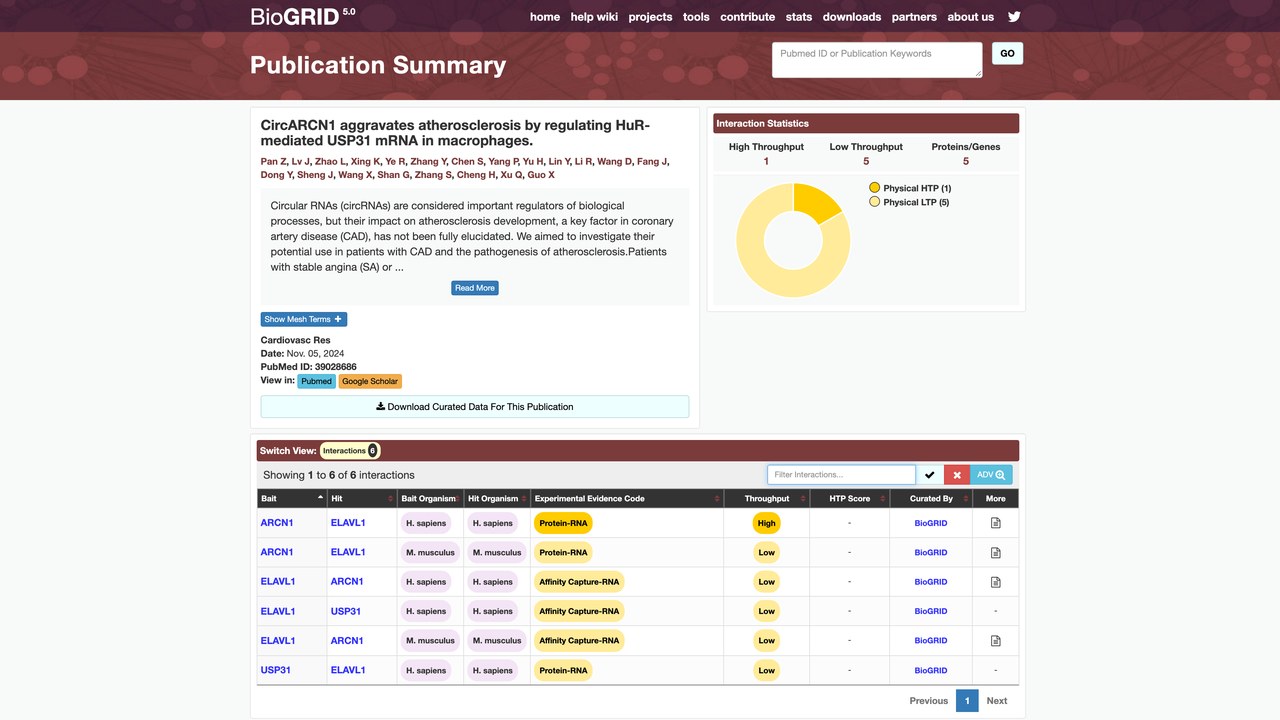Open details icon for ELAVL1 ARCN1 M. musculus row

[995, 641]
